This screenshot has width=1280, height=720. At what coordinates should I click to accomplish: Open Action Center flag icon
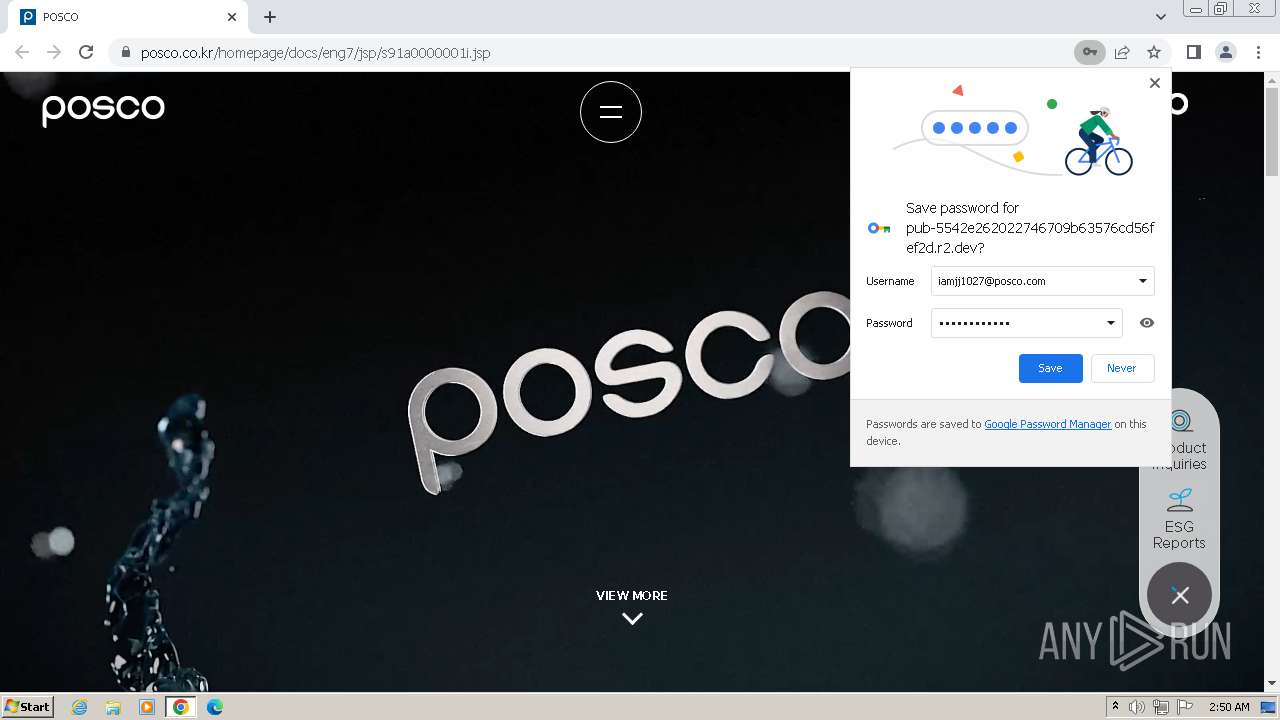[1185, 707]
